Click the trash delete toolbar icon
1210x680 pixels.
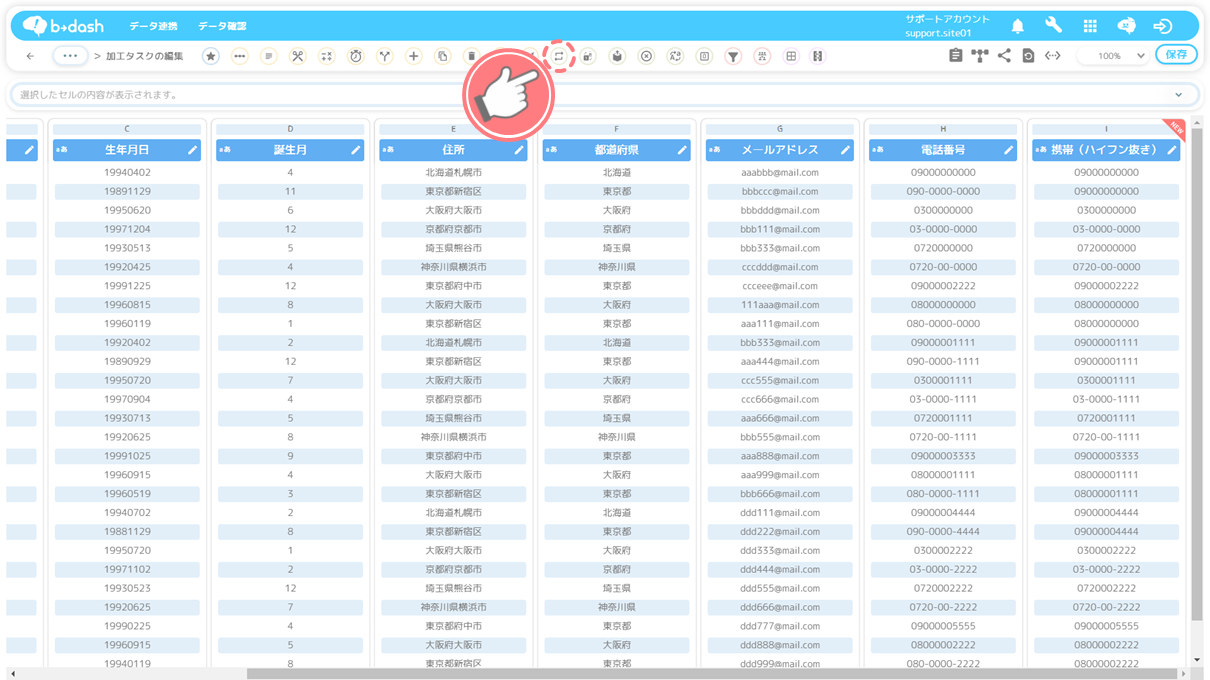coord(471,56)
